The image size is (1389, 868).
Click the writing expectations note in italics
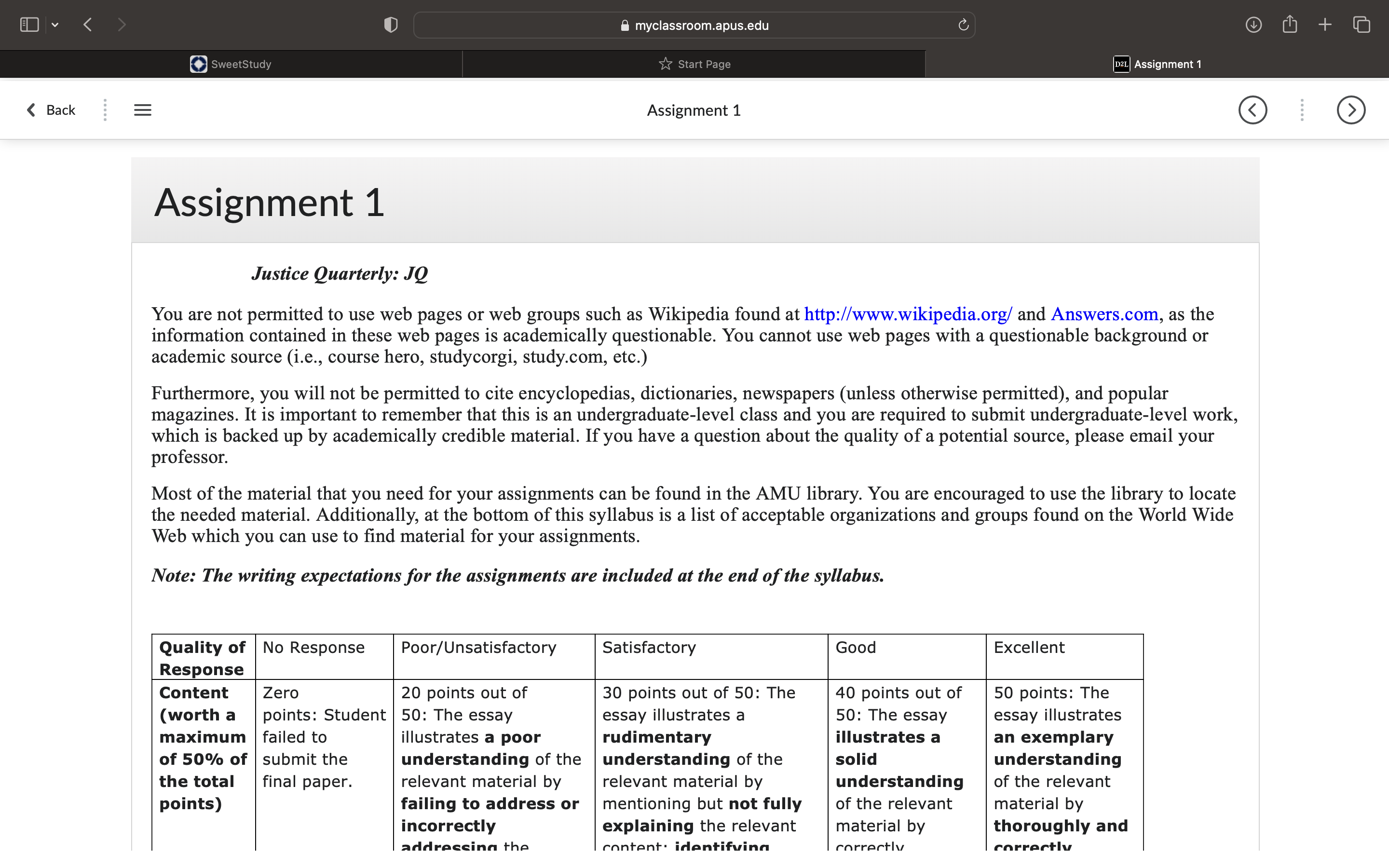click(x=517, y=575)
